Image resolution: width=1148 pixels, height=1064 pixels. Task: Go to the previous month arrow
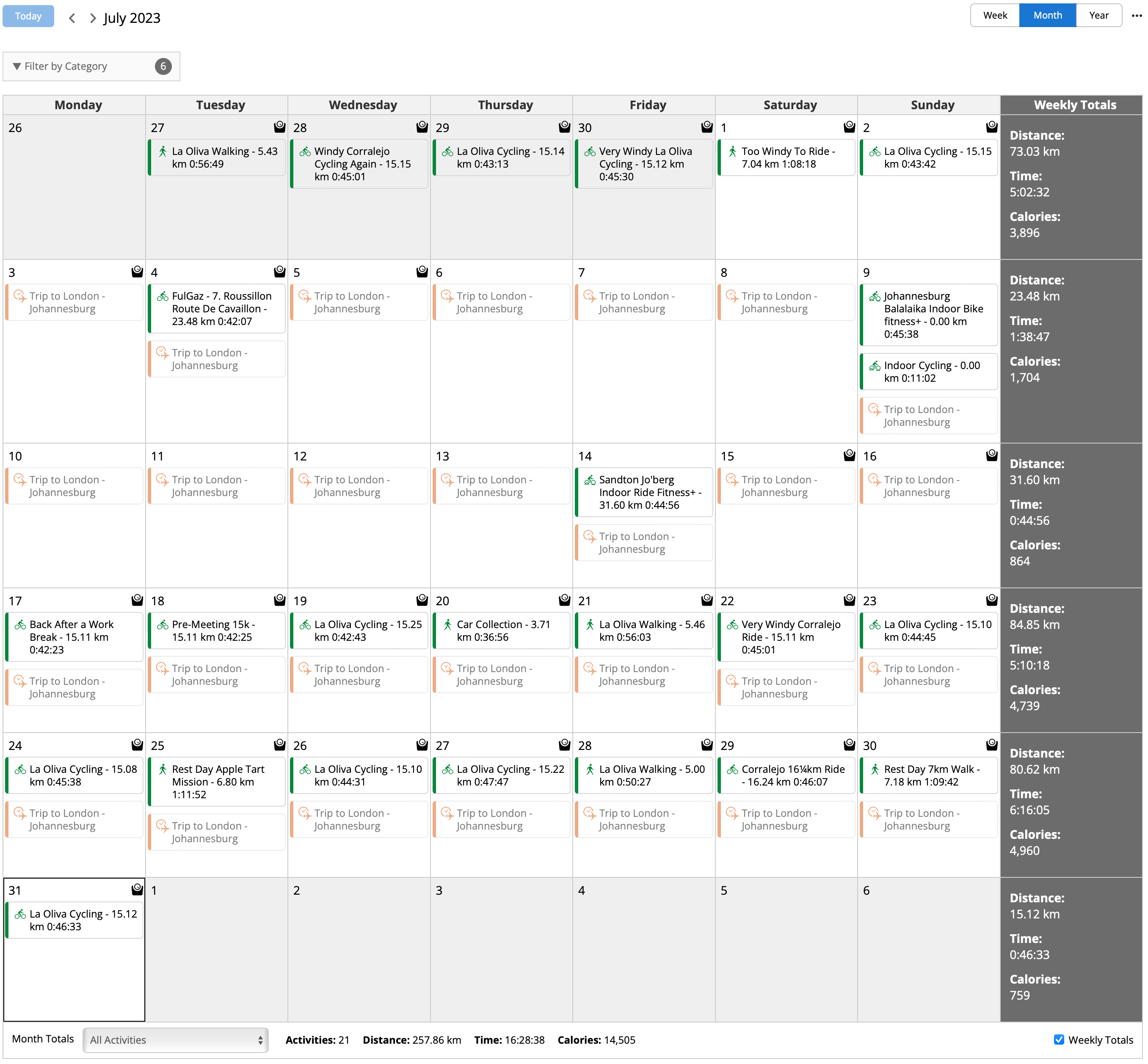[72, 18]
